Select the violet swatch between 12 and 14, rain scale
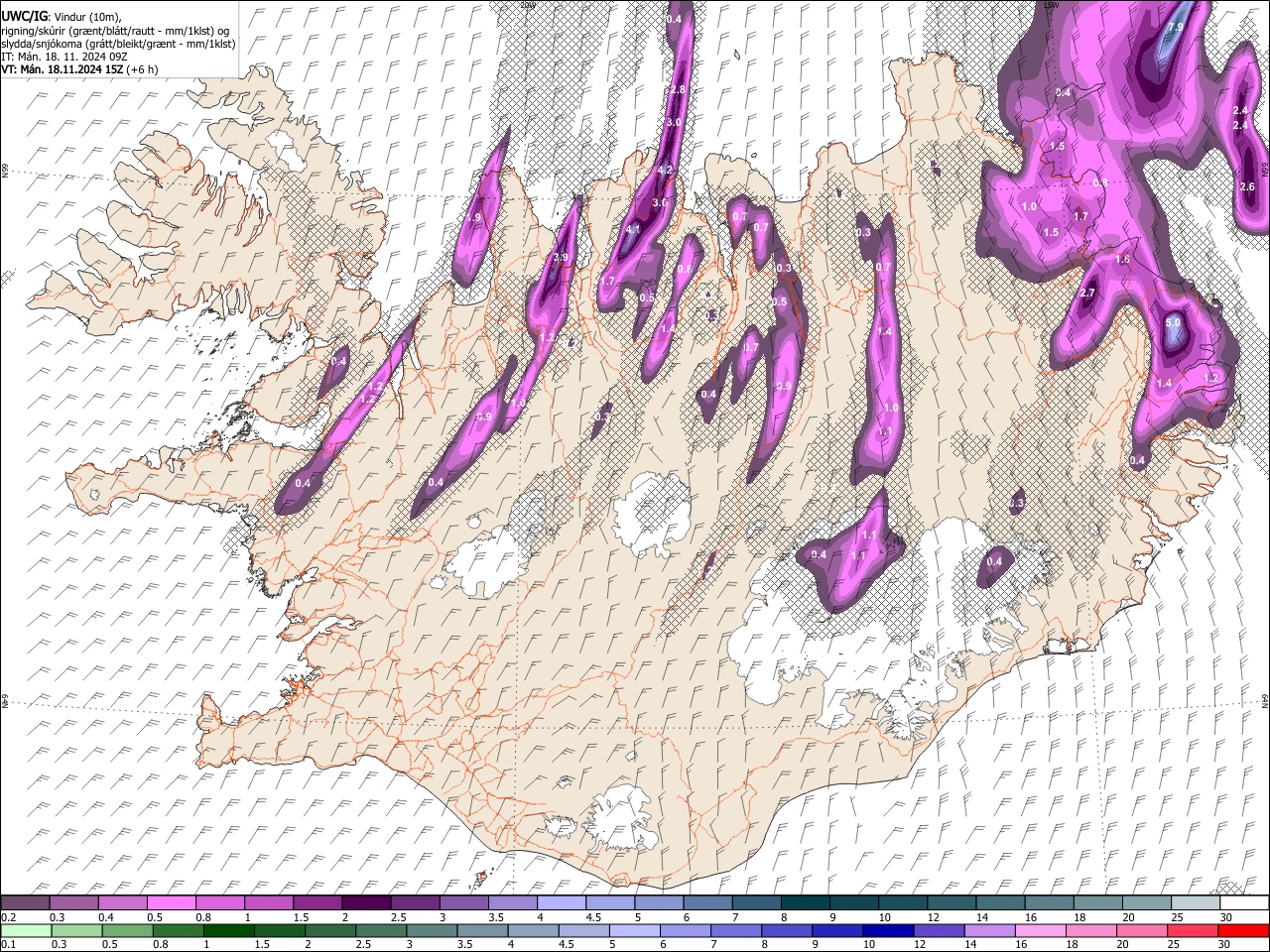The height and width of the screenshot is (952, 1270). click(938, 930)
